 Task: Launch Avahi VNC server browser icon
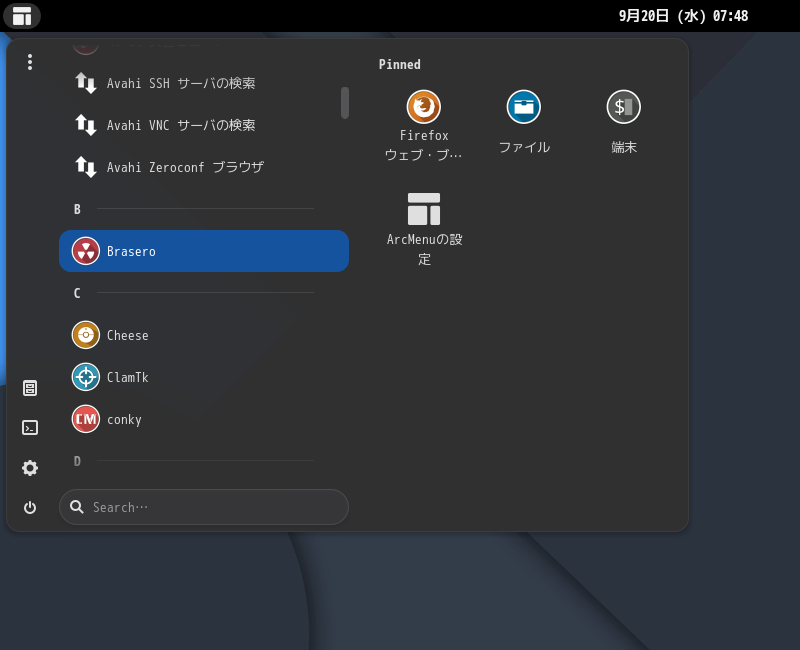click(86, 125)
